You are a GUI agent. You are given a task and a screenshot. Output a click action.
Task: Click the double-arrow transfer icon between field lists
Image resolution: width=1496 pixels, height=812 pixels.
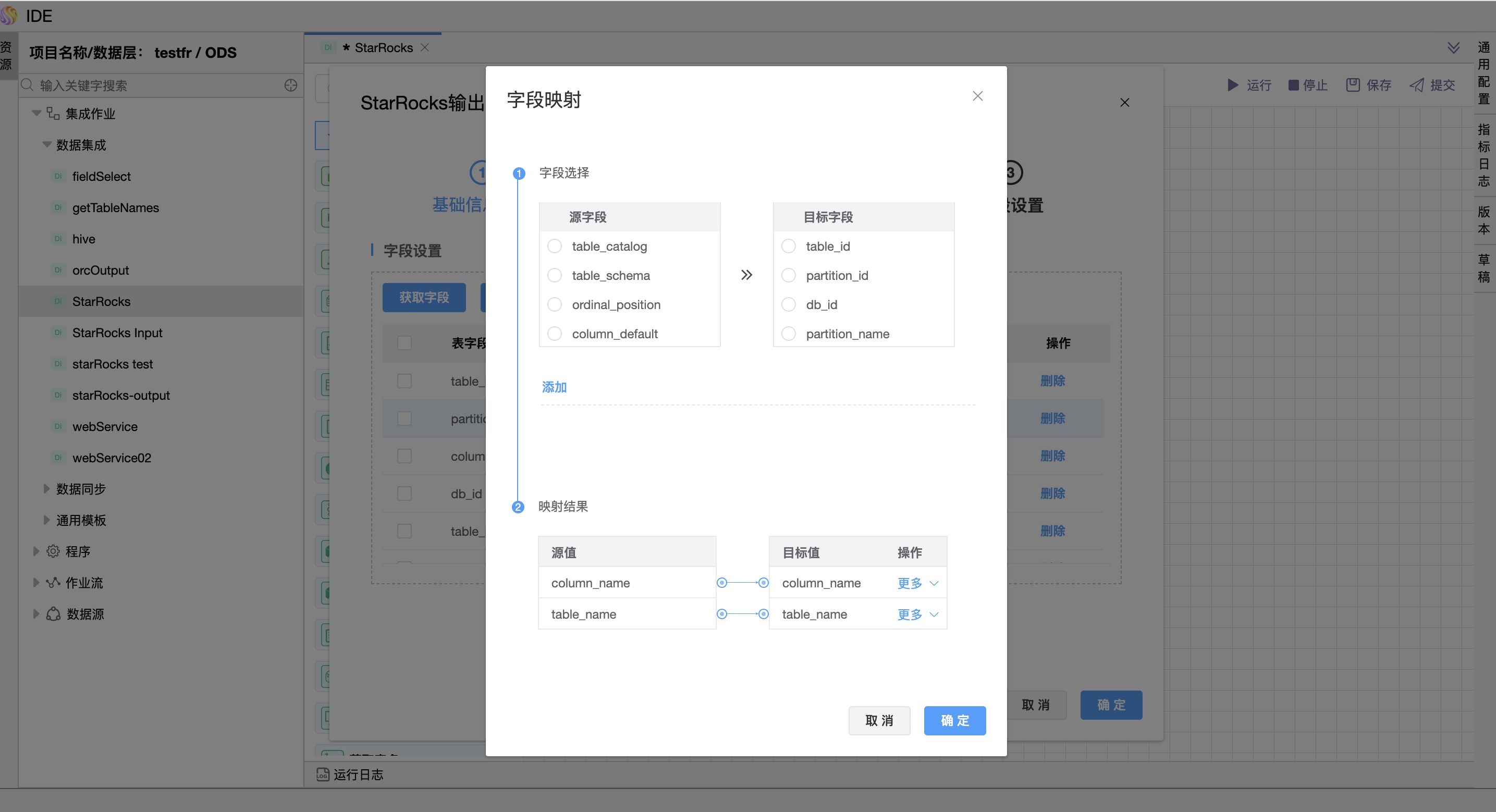[x=746, y=275]
